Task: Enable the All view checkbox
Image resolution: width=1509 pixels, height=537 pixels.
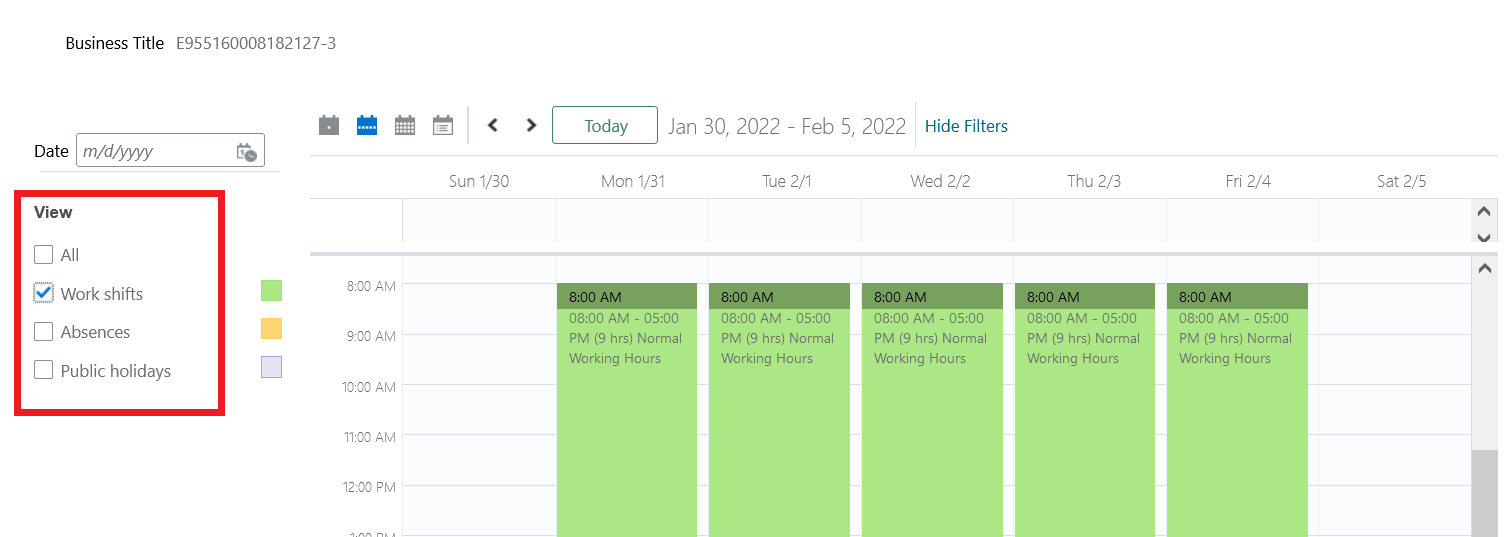Action: pos(43,254)
